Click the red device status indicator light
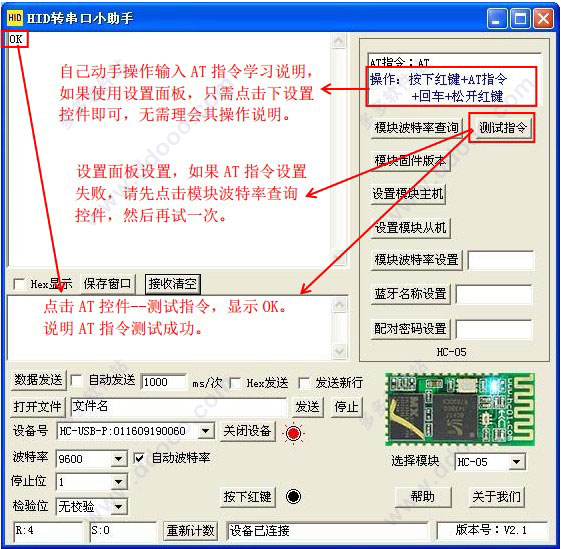Image resolution: width=561 pixels, height=549 pixels. point(293,433)
